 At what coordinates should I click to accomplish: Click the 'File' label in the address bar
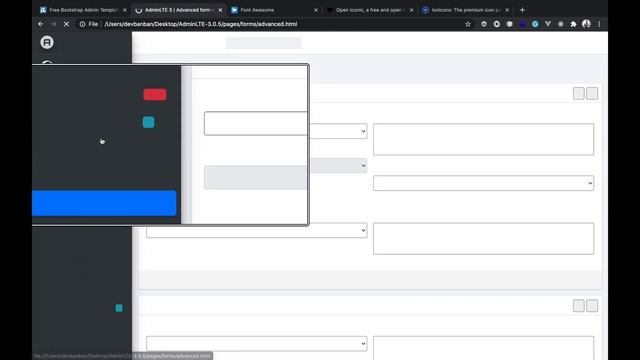pyautogui.click(x=93, y=24)
